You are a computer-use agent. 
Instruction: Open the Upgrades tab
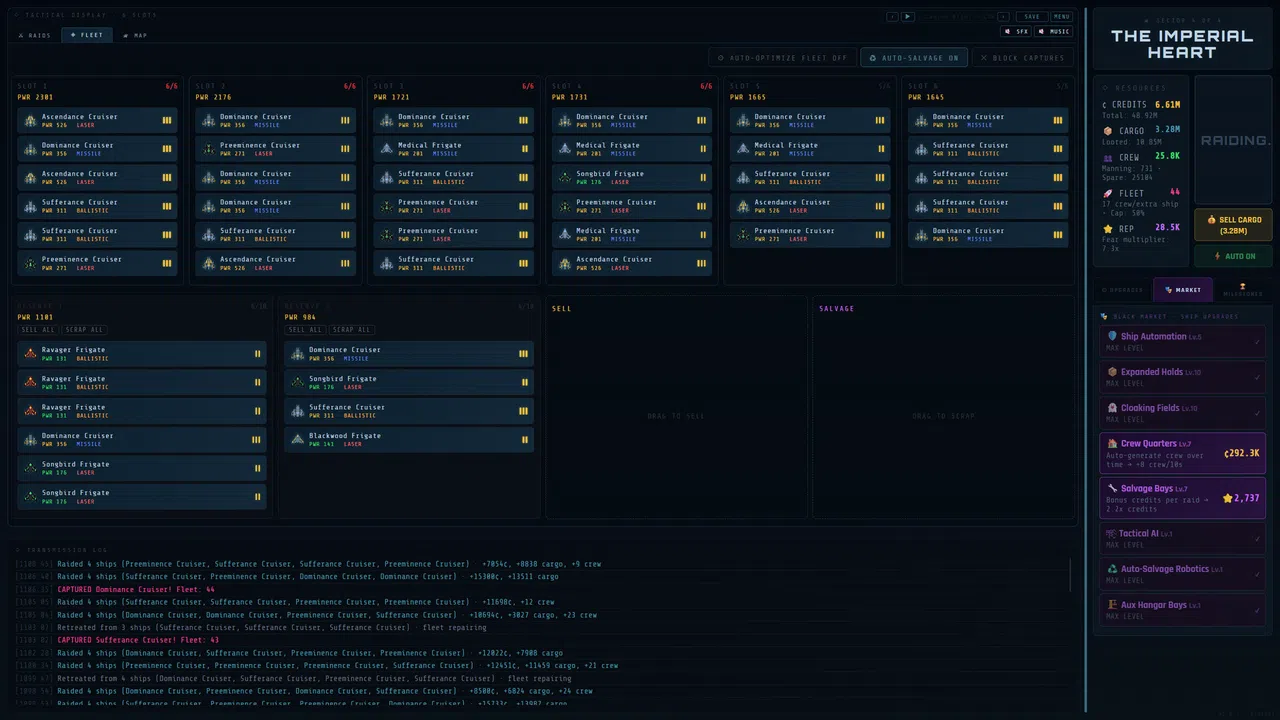click(x=1122, y=290)
